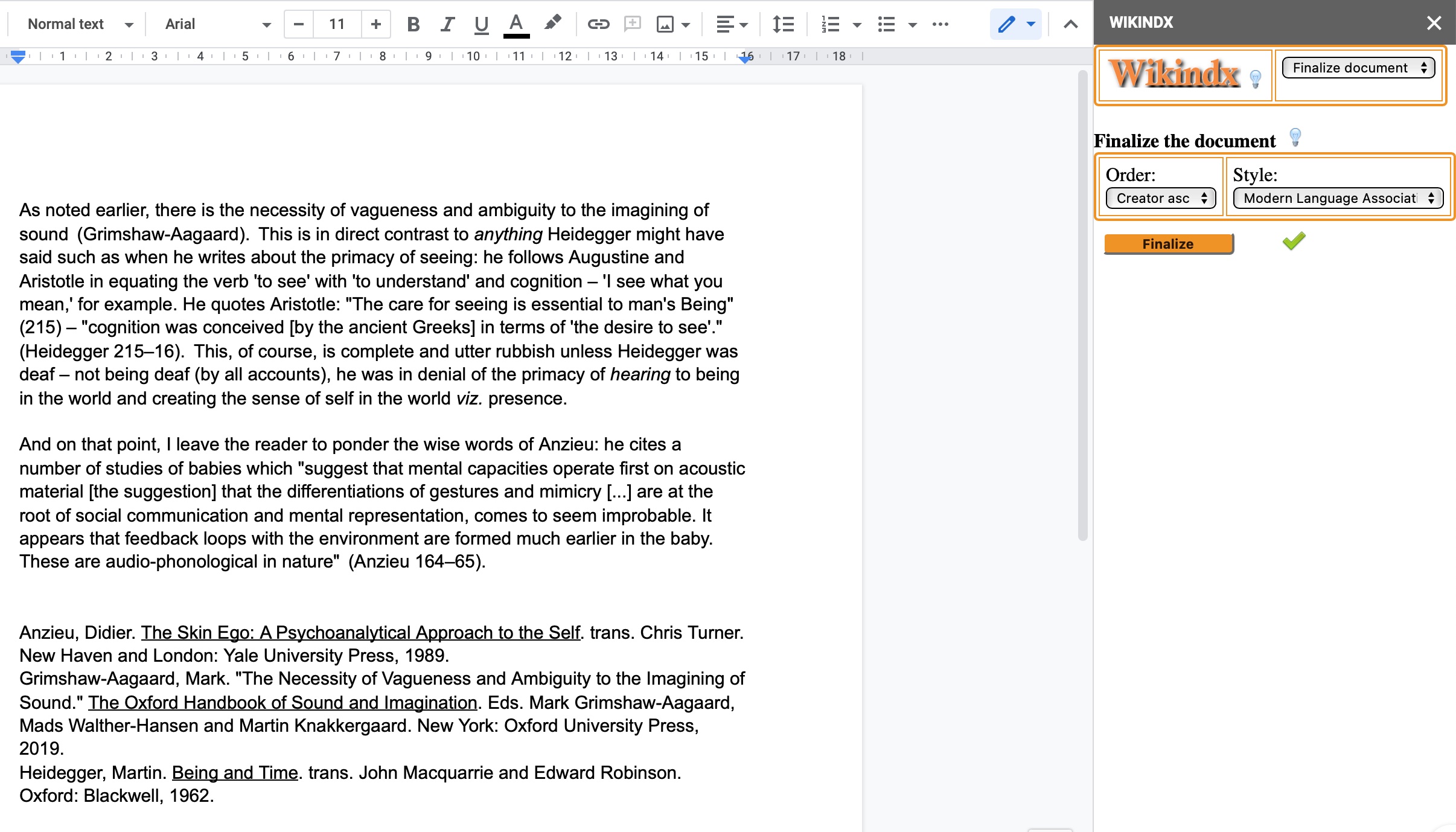Toggle underline formatting

click(x=481, y=24)
